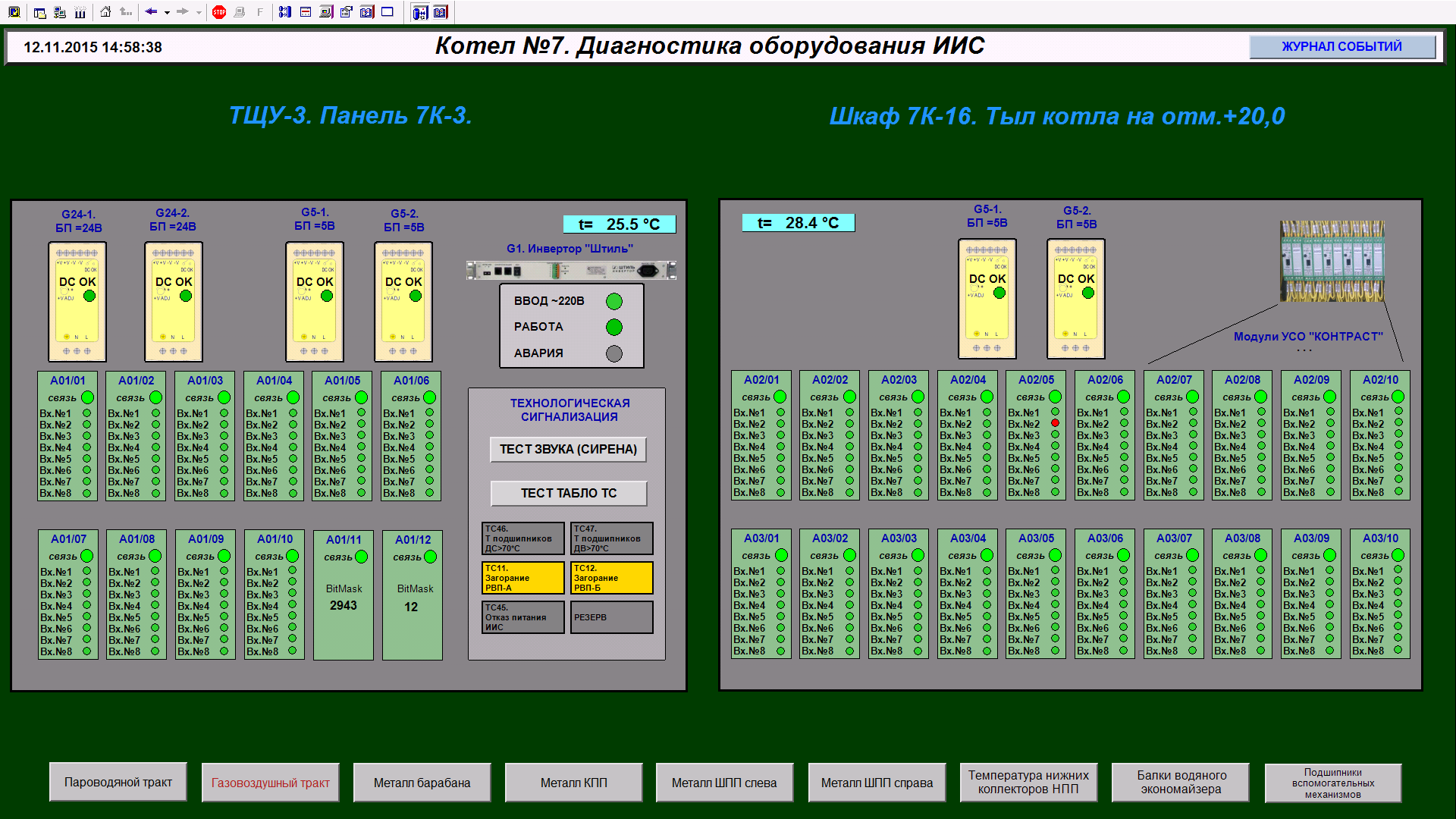Open the windows explorer toolbar icon
This screenshot has width=1456, height=819.
(x=40, y=12)
